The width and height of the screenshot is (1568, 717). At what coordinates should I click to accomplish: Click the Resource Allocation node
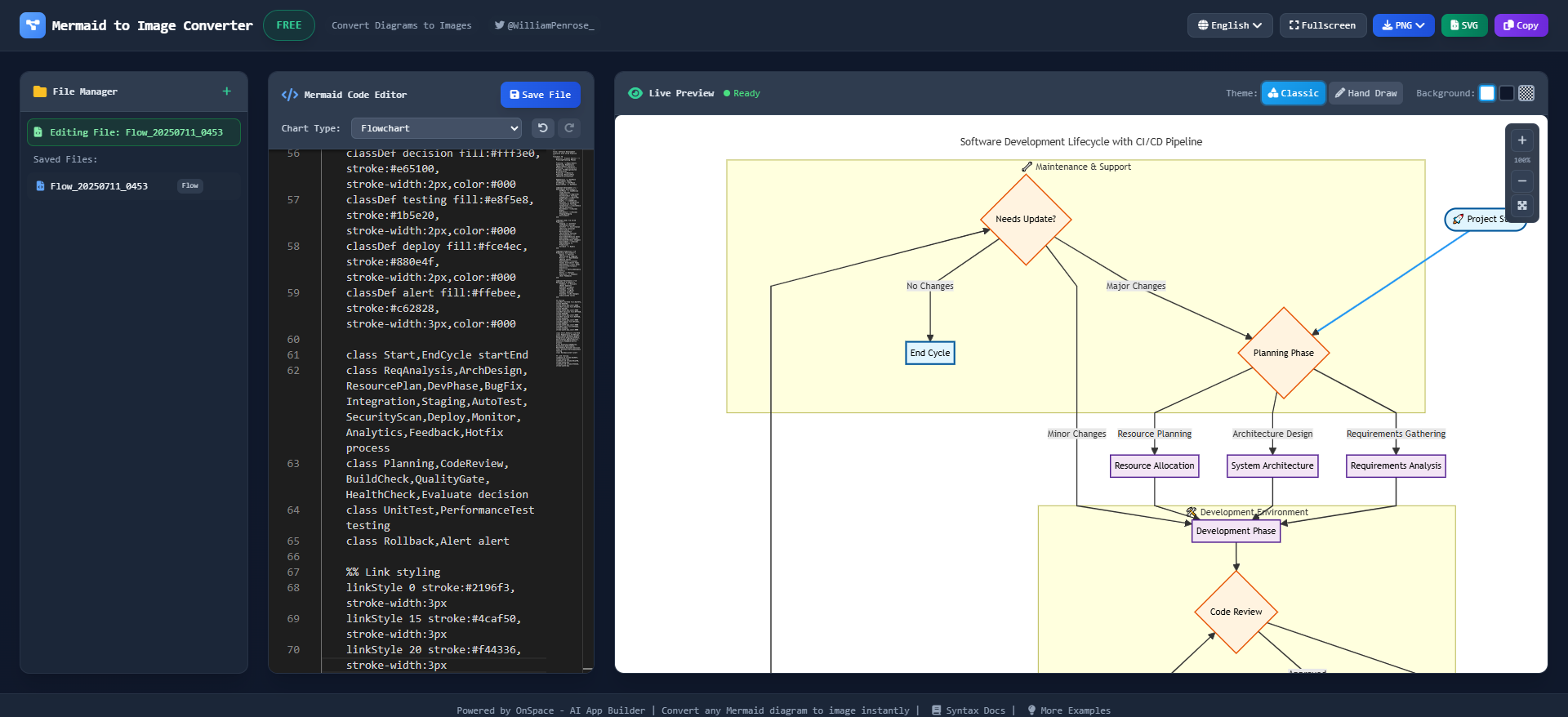click(1154, 465)
